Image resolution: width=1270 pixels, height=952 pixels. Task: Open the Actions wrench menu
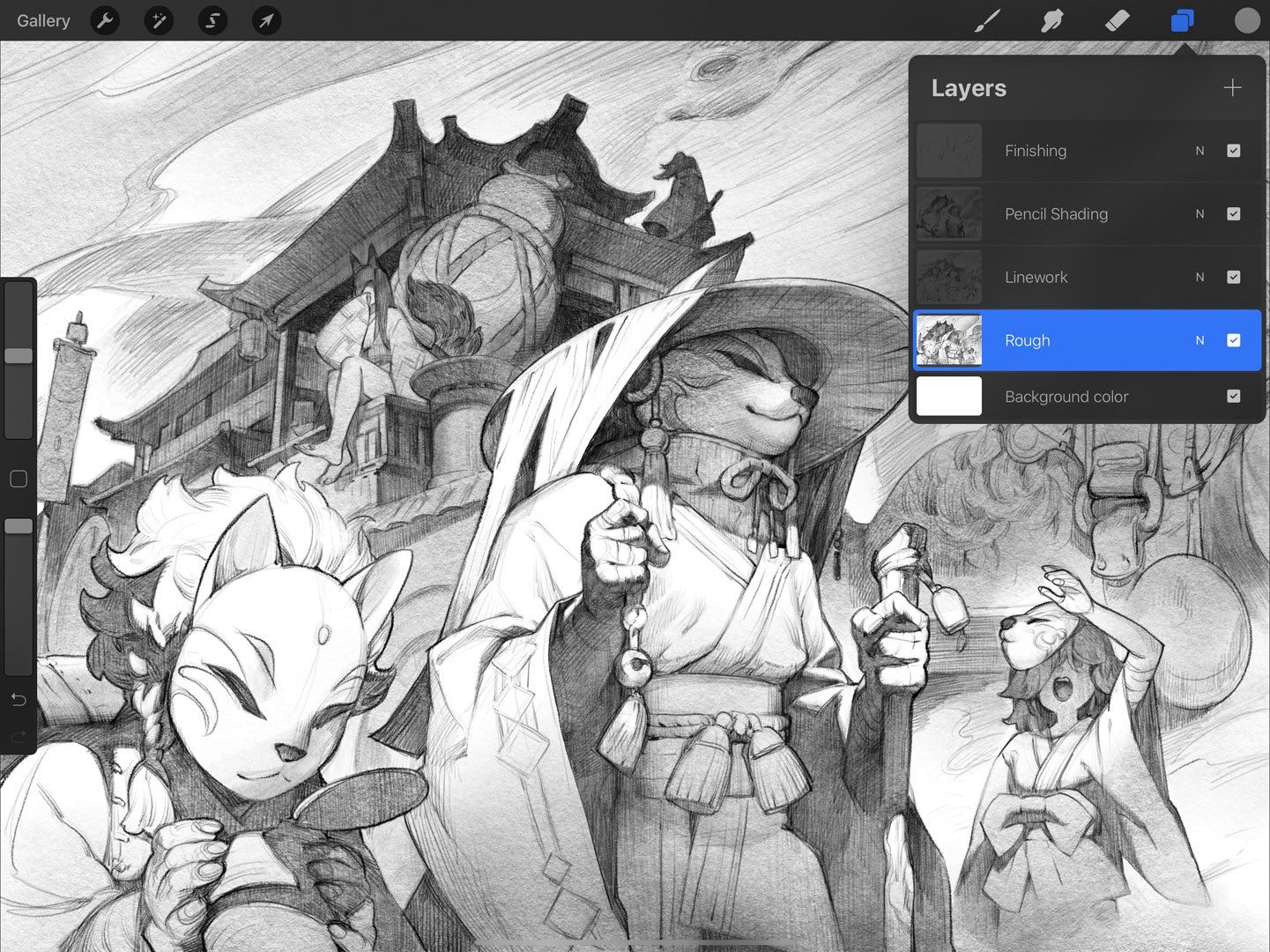pos(105,20)
